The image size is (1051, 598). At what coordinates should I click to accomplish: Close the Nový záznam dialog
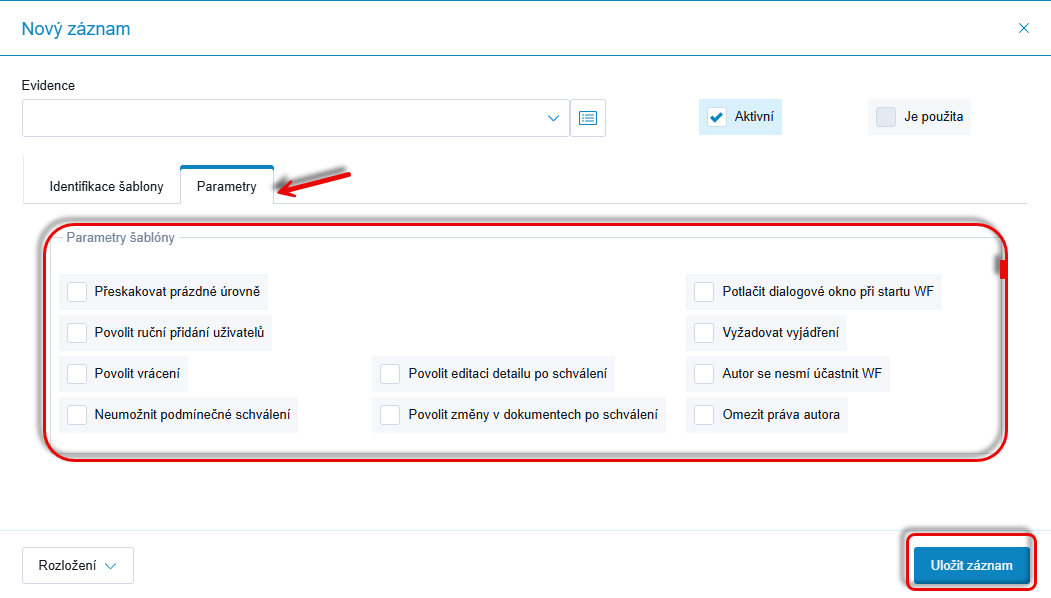tap(1023, 29)
